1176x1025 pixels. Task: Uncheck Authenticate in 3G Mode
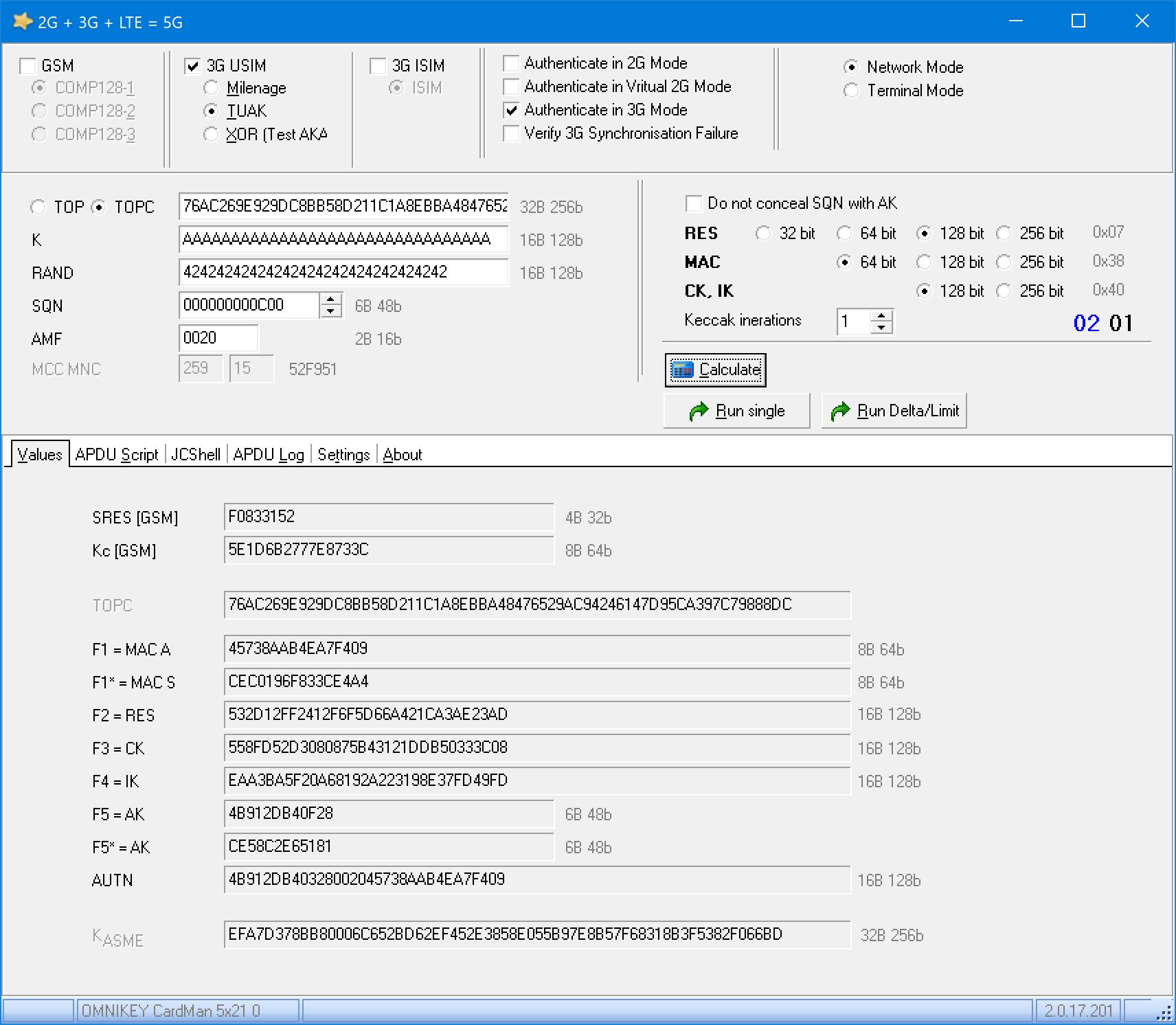pyautogui.click(x=511, y=110)
